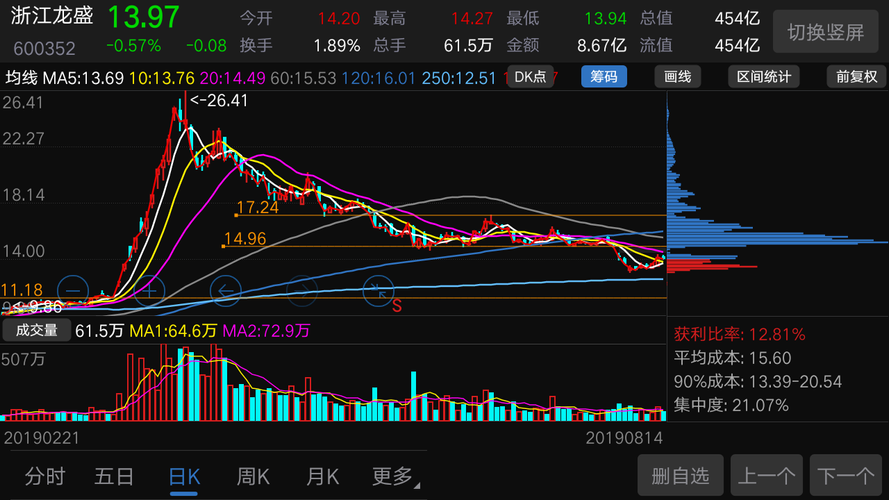Select the 日K tab
The height and width of the screenshot is (500, 889).
[x=184, y=477]
